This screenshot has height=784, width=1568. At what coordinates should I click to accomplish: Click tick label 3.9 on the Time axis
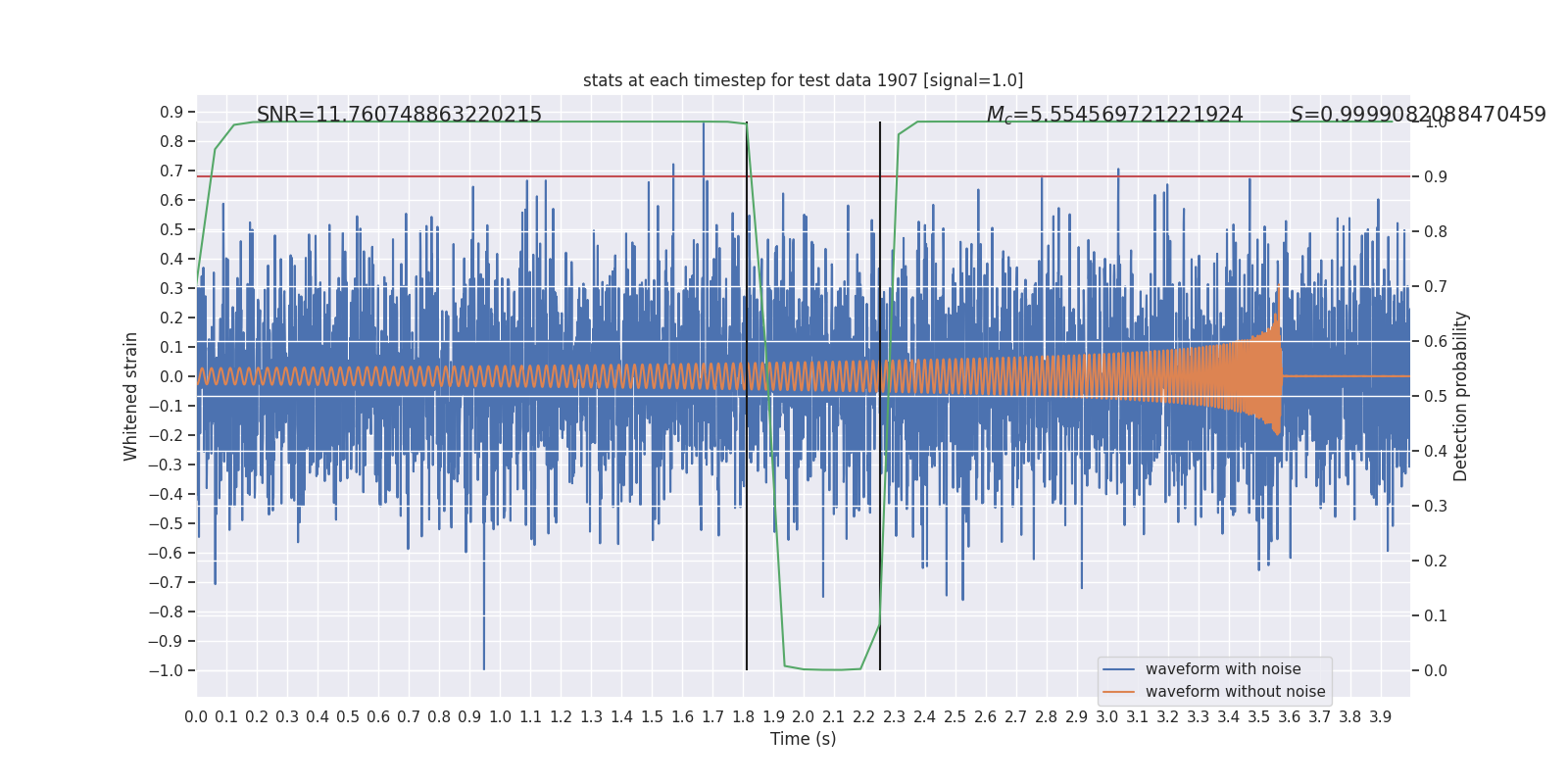click(x=1381, y=717)
